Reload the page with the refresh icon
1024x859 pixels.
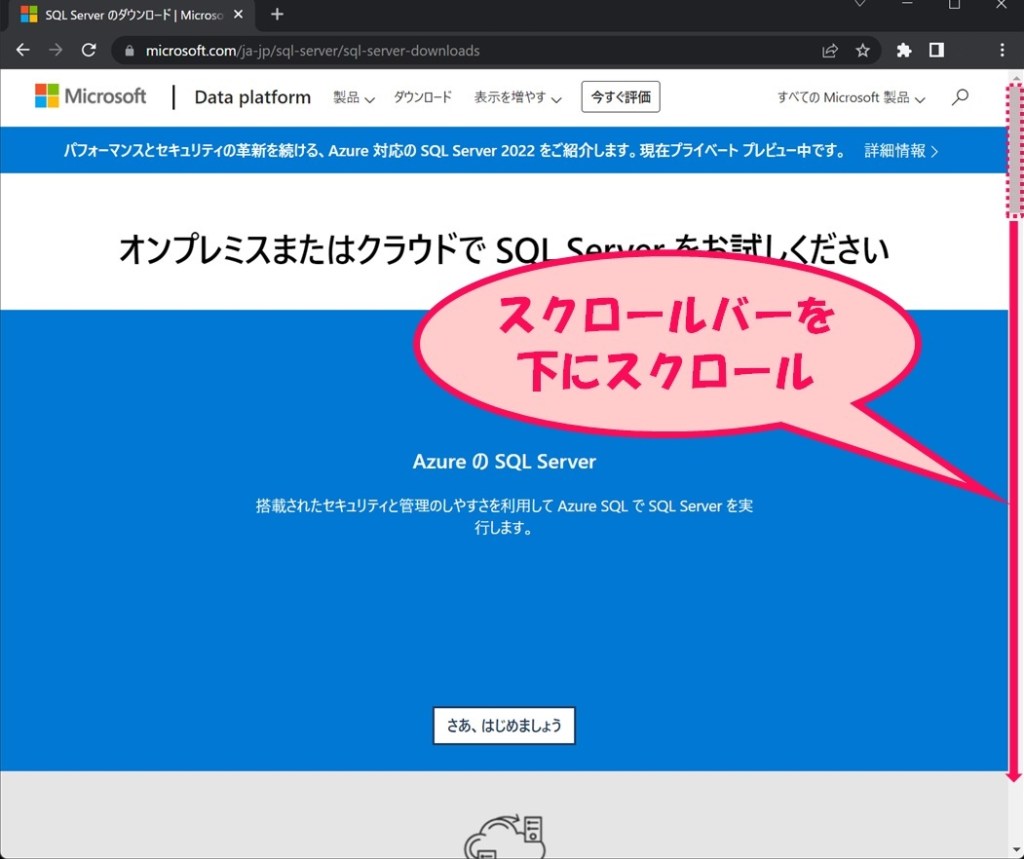coord(89,50)
